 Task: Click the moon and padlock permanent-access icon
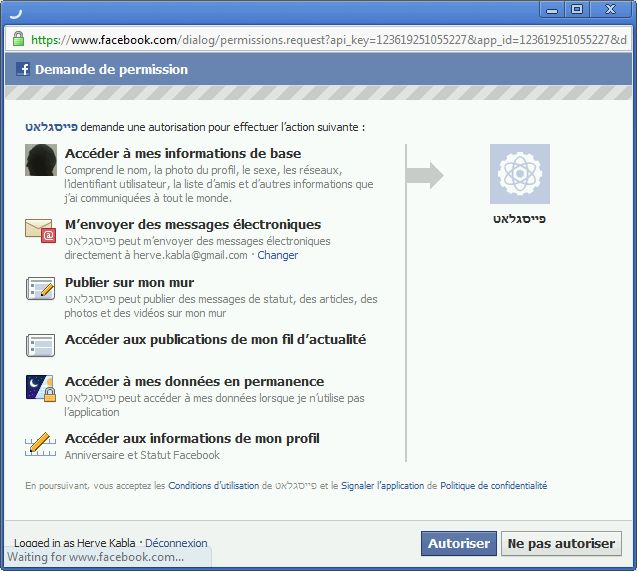41,388
